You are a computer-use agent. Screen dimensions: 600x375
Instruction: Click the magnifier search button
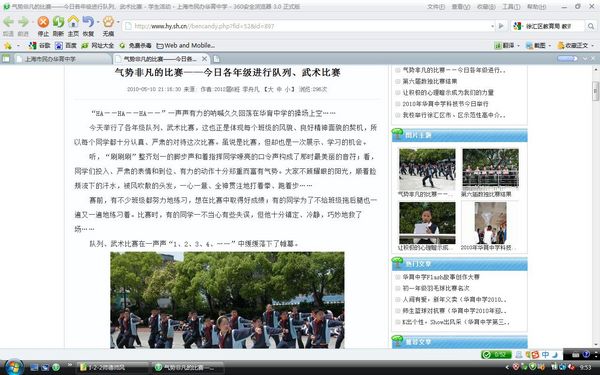[x=591, y=26]
